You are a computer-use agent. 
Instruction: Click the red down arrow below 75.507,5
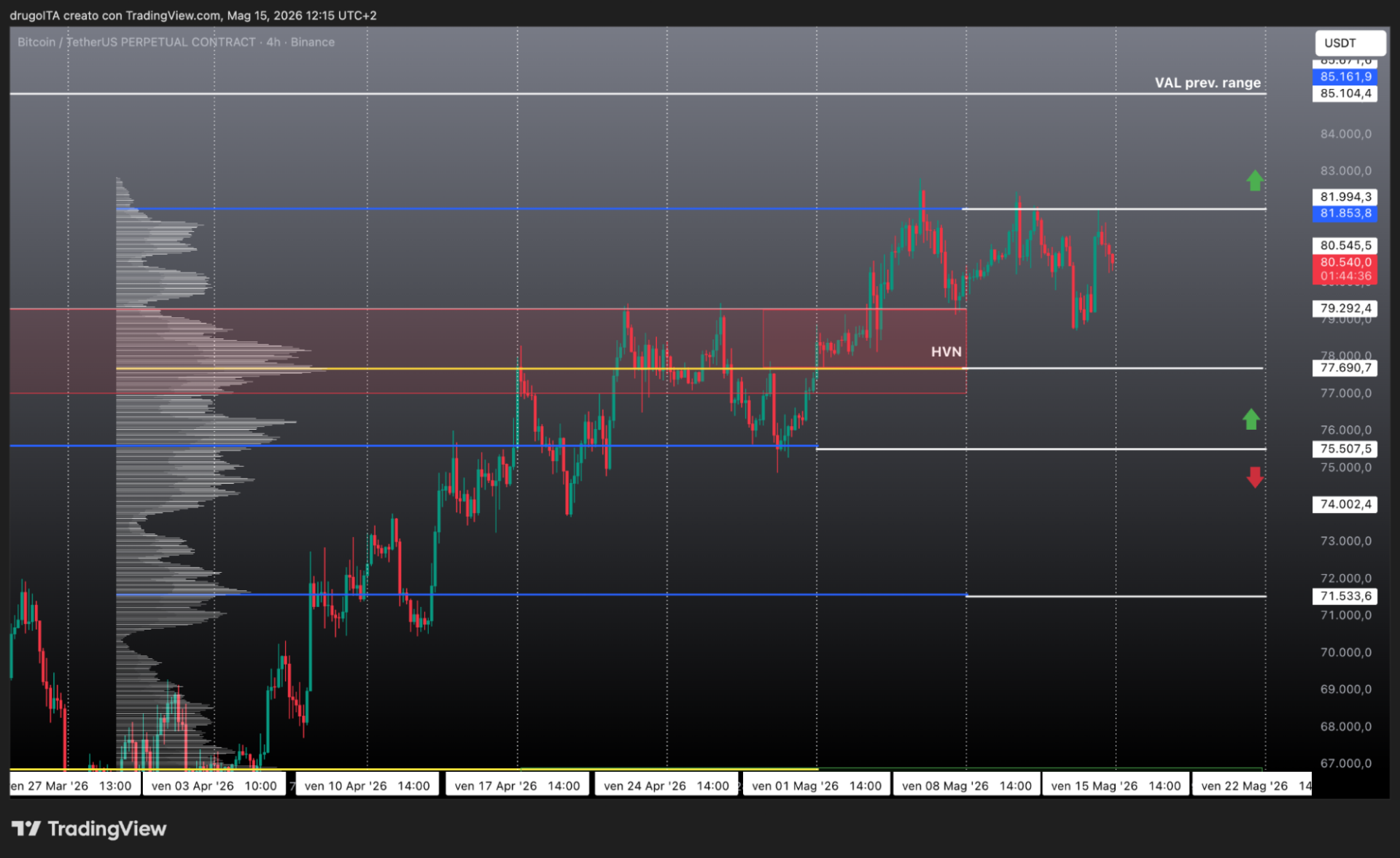coord(1254,477)
